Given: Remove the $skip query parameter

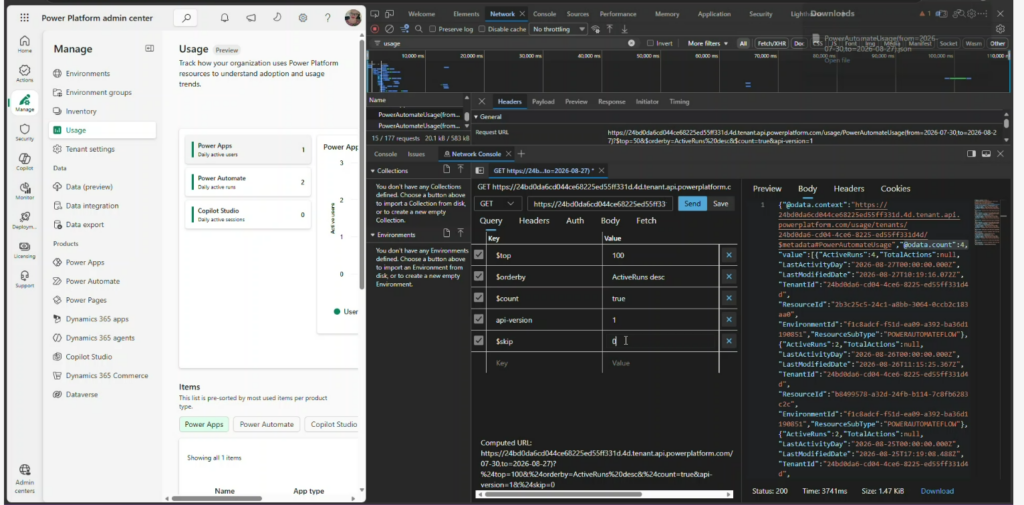Looking at the screenshot, I should [x=729, y=341].
